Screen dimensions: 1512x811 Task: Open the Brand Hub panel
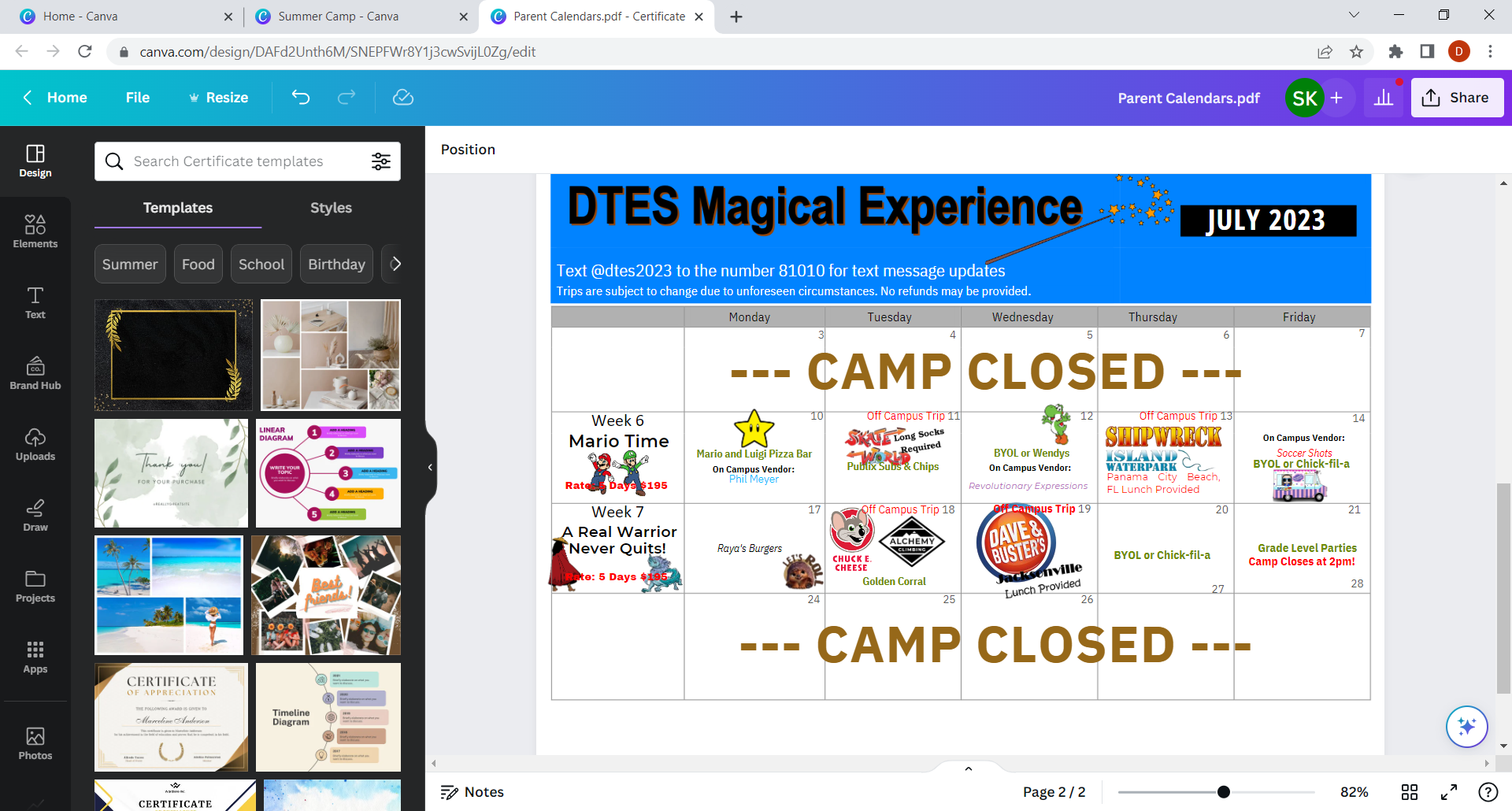point(35,374)
